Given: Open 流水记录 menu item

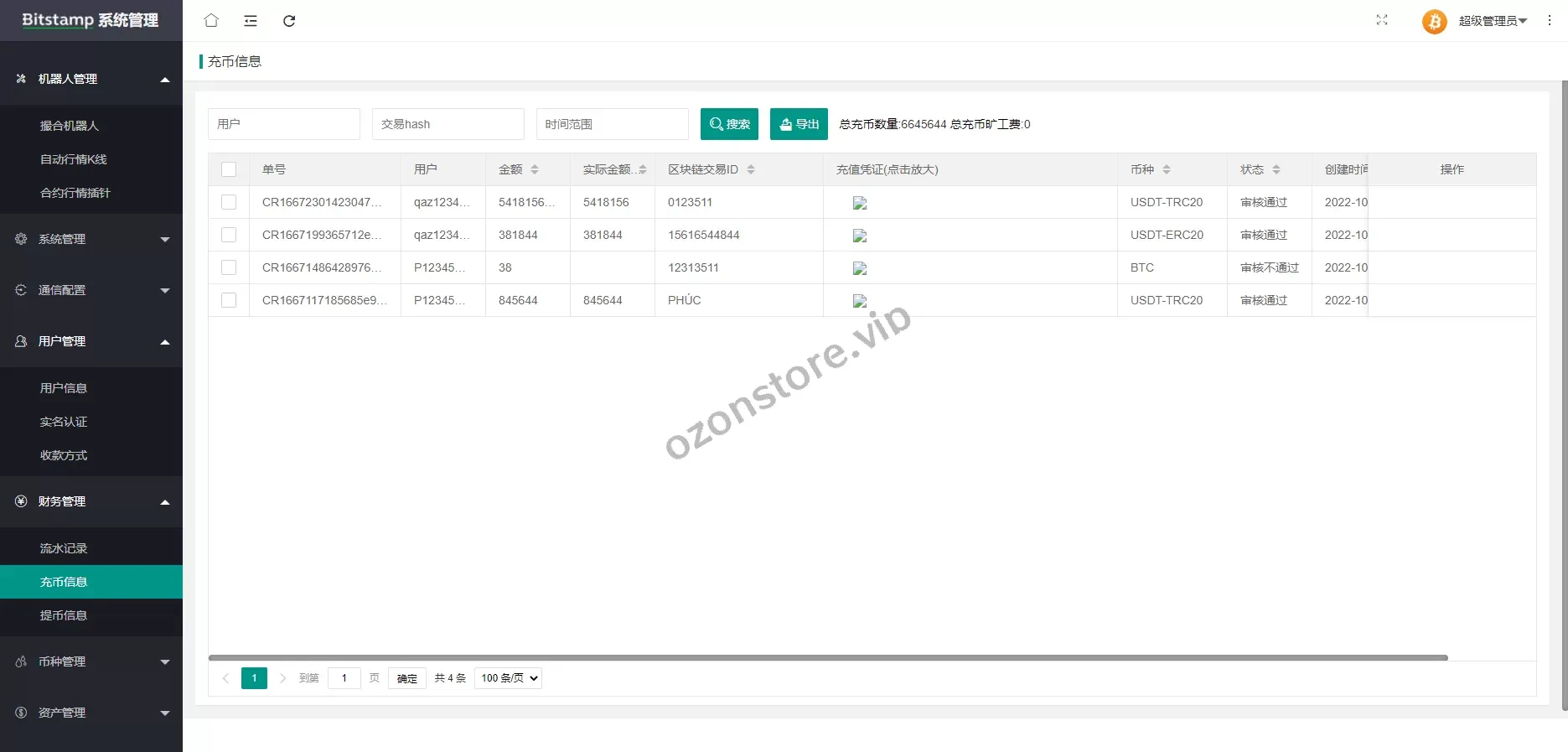Looking at the screenshot, I should (x=64, y=548).
